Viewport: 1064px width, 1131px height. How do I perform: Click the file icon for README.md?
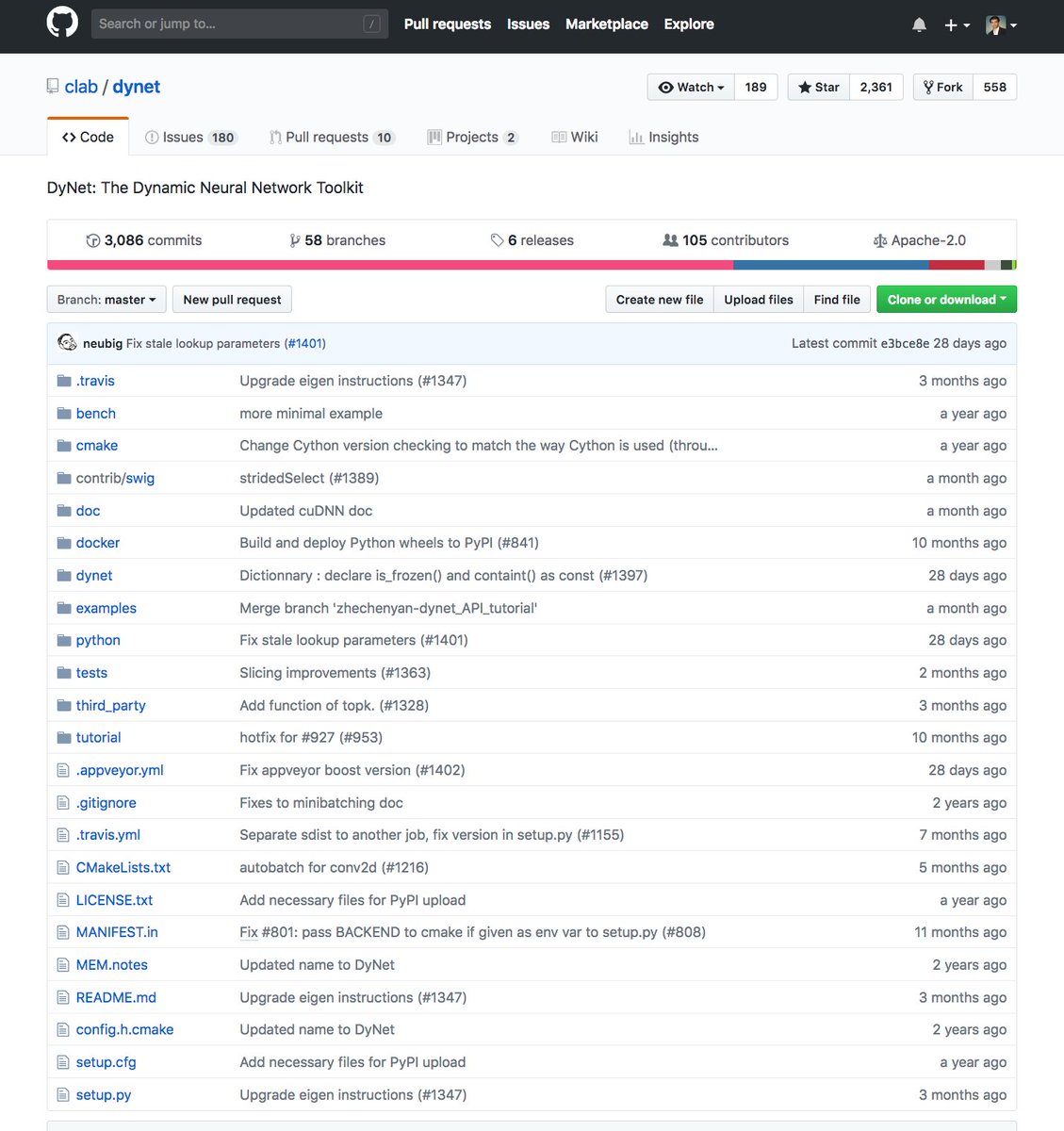point(63,997)
